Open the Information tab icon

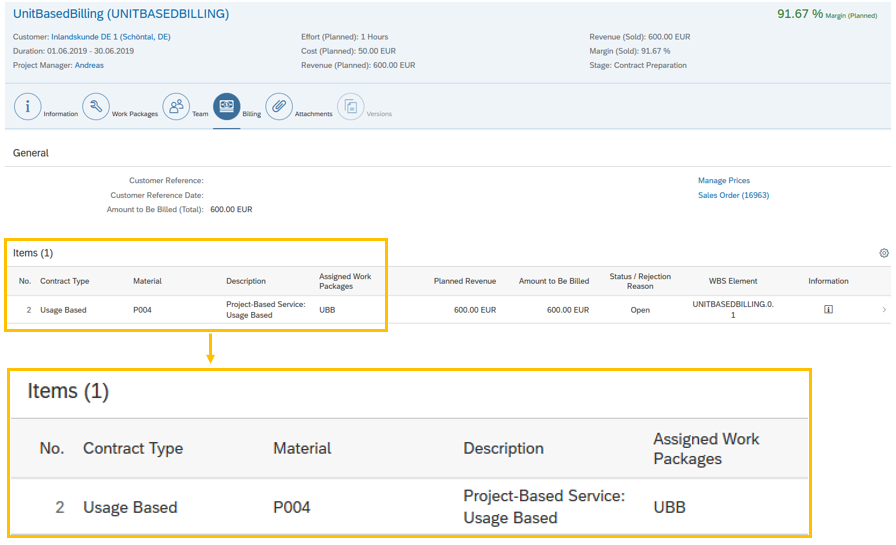(x=27, y=106)
